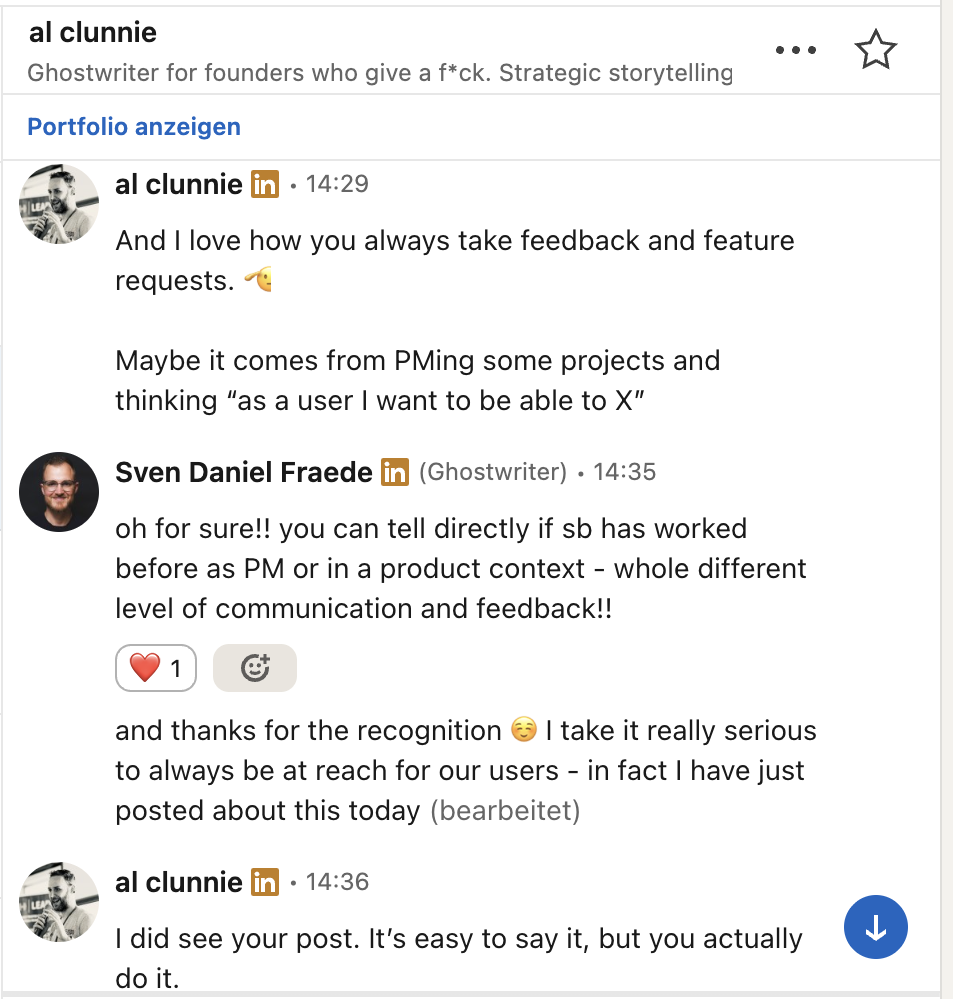Click LinkedIn badge beside al clunnie at 14:29
The image size is (953, 999).
click(x=265, y=185)
